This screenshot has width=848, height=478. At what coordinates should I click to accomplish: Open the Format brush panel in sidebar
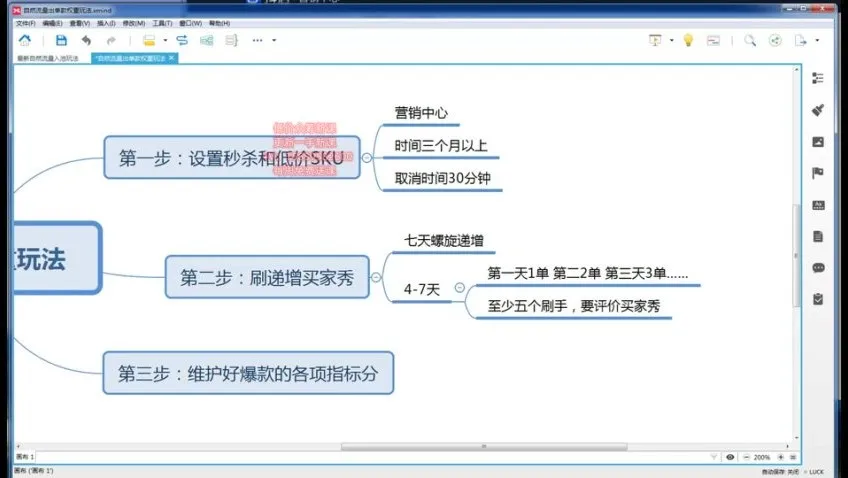(x=818, y=110)
